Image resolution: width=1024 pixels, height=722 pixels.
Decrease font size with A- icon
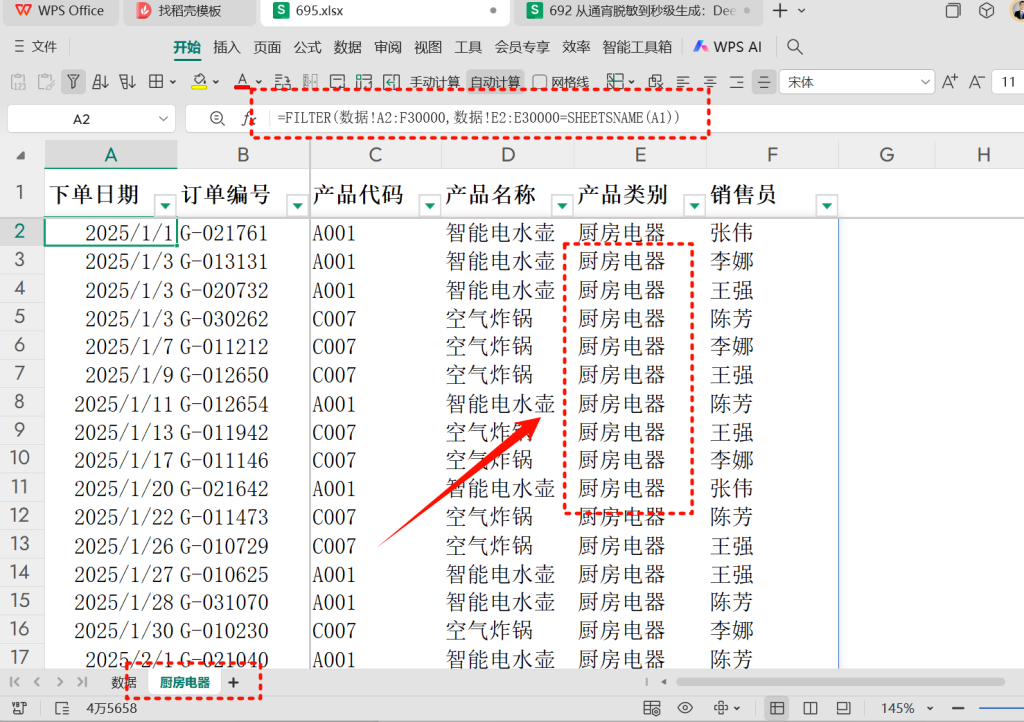tap(977, 82)
